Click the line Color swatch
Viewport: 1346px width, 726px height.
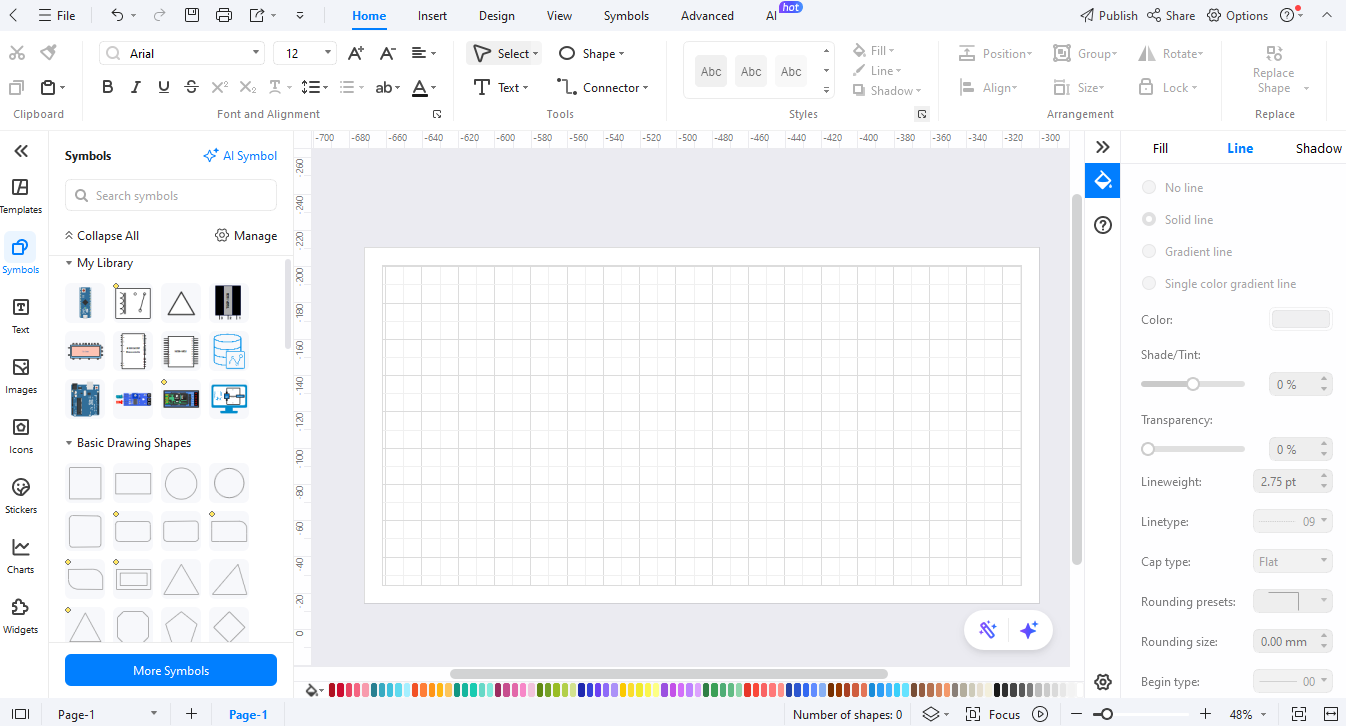point(1300,319)
